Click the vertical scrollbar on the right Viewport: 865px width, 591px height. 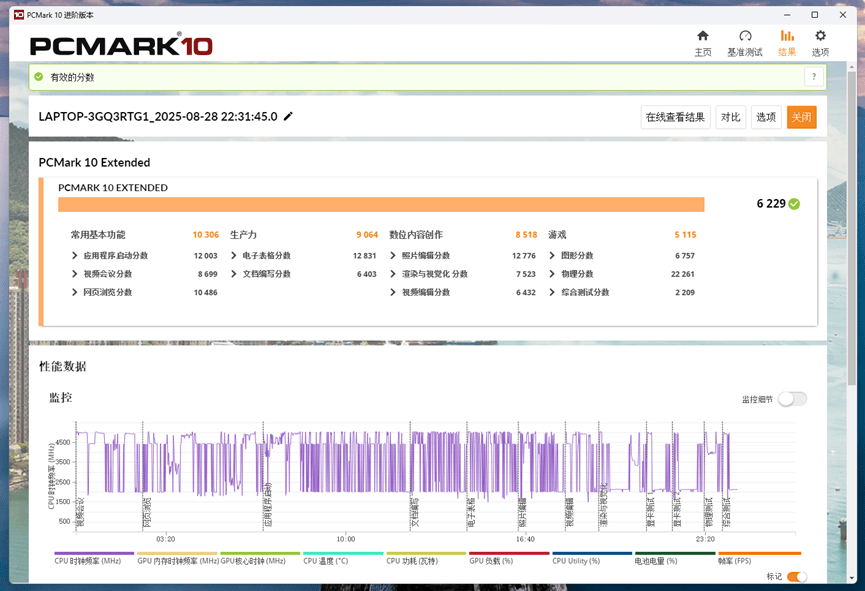[x=851, y=300]
